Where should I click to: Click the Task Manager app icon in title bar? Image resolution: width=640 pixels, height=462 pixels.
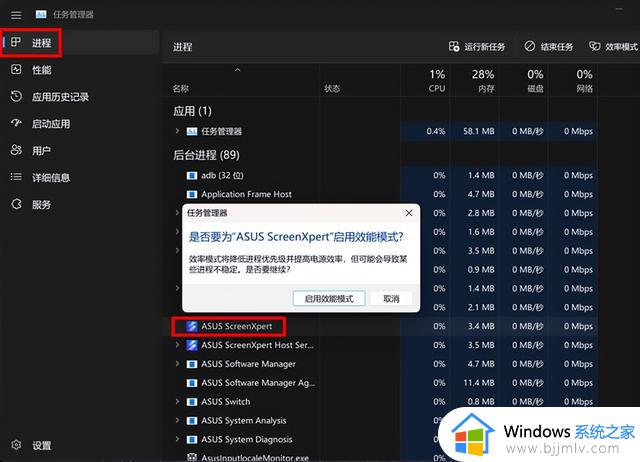point(41,15)
